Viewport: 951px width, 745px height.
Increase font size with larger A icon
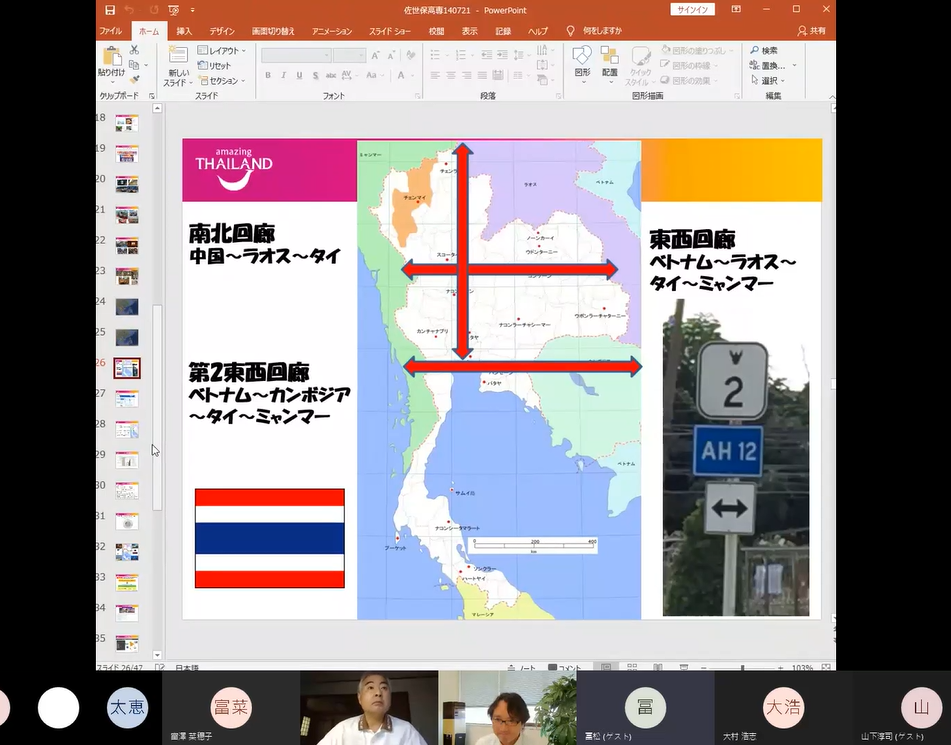pos(375,56)
